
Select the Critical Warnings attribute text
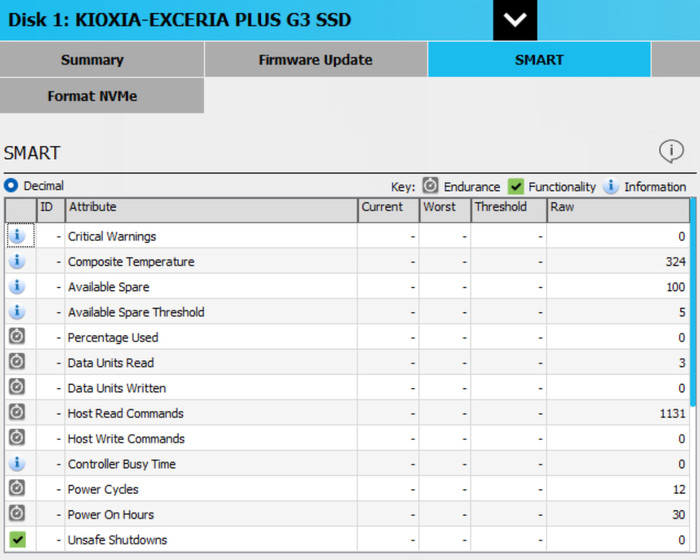112,236
